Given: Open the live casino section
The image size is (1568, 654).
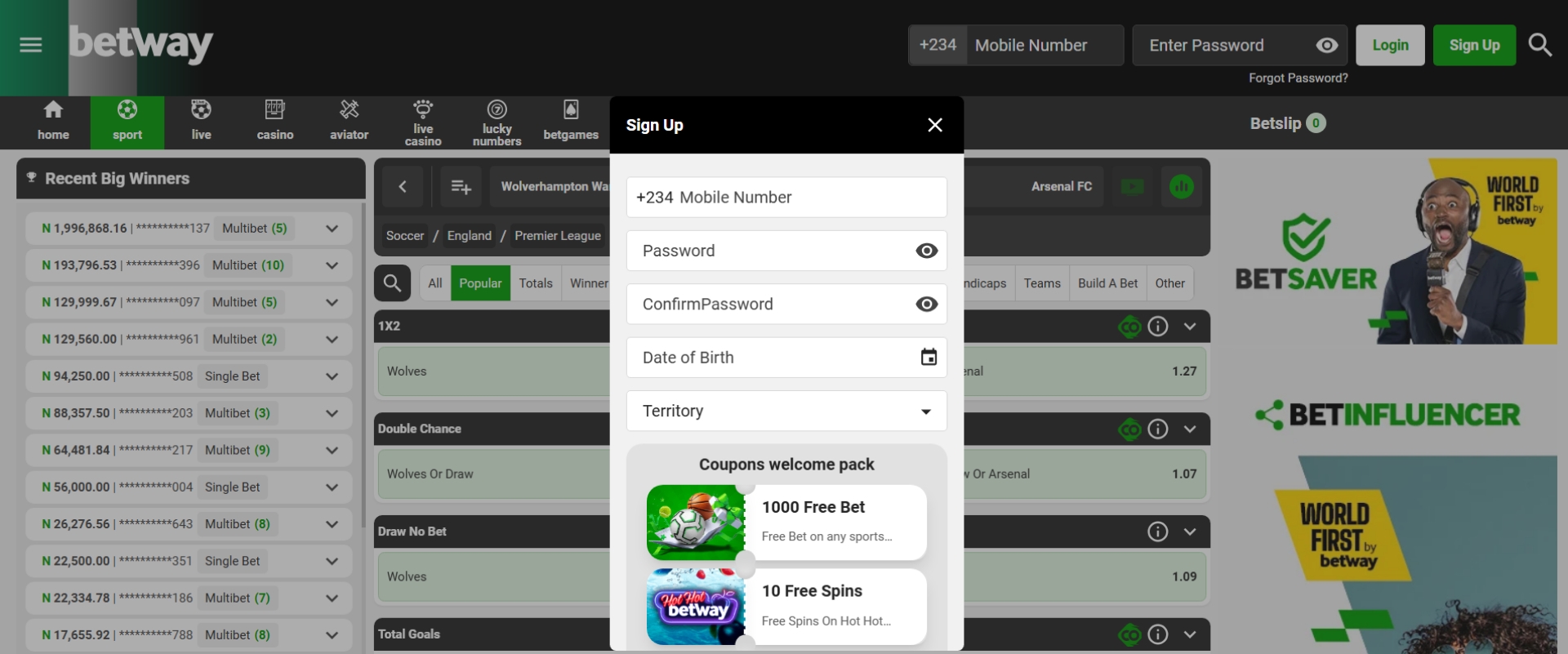Looking at the screenshot, I should 423,122.
